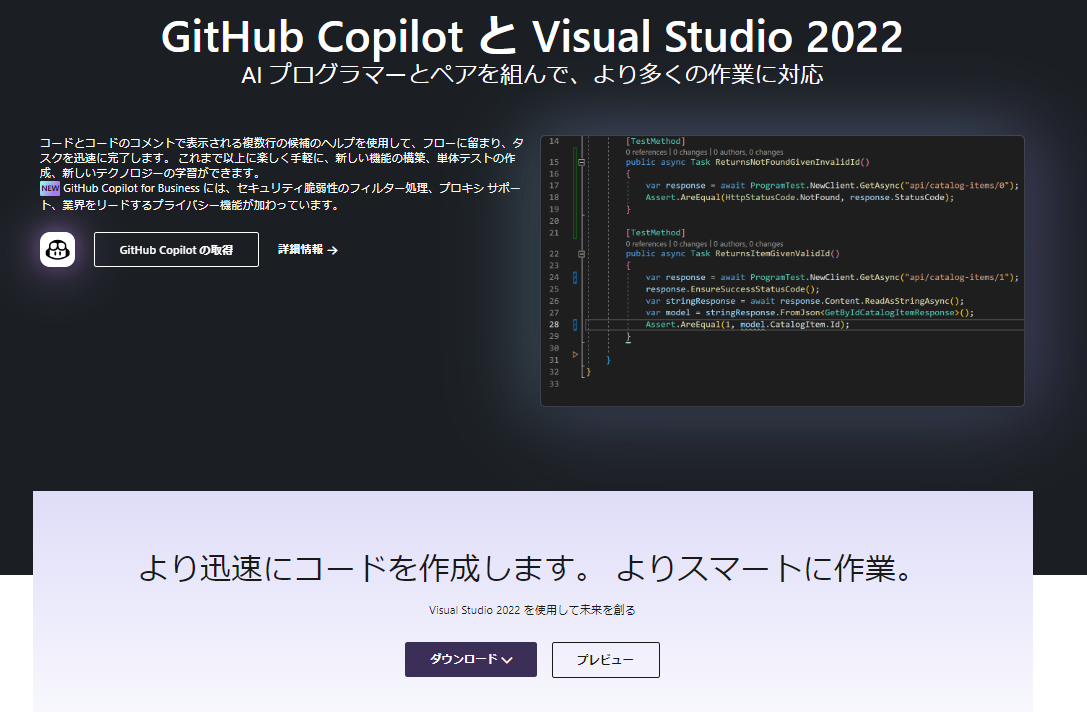Screen dimensions: 1087x712
Task: Collapse the ReturnsNotFoundGivenInvalidId method fold box
Action: 581,161
